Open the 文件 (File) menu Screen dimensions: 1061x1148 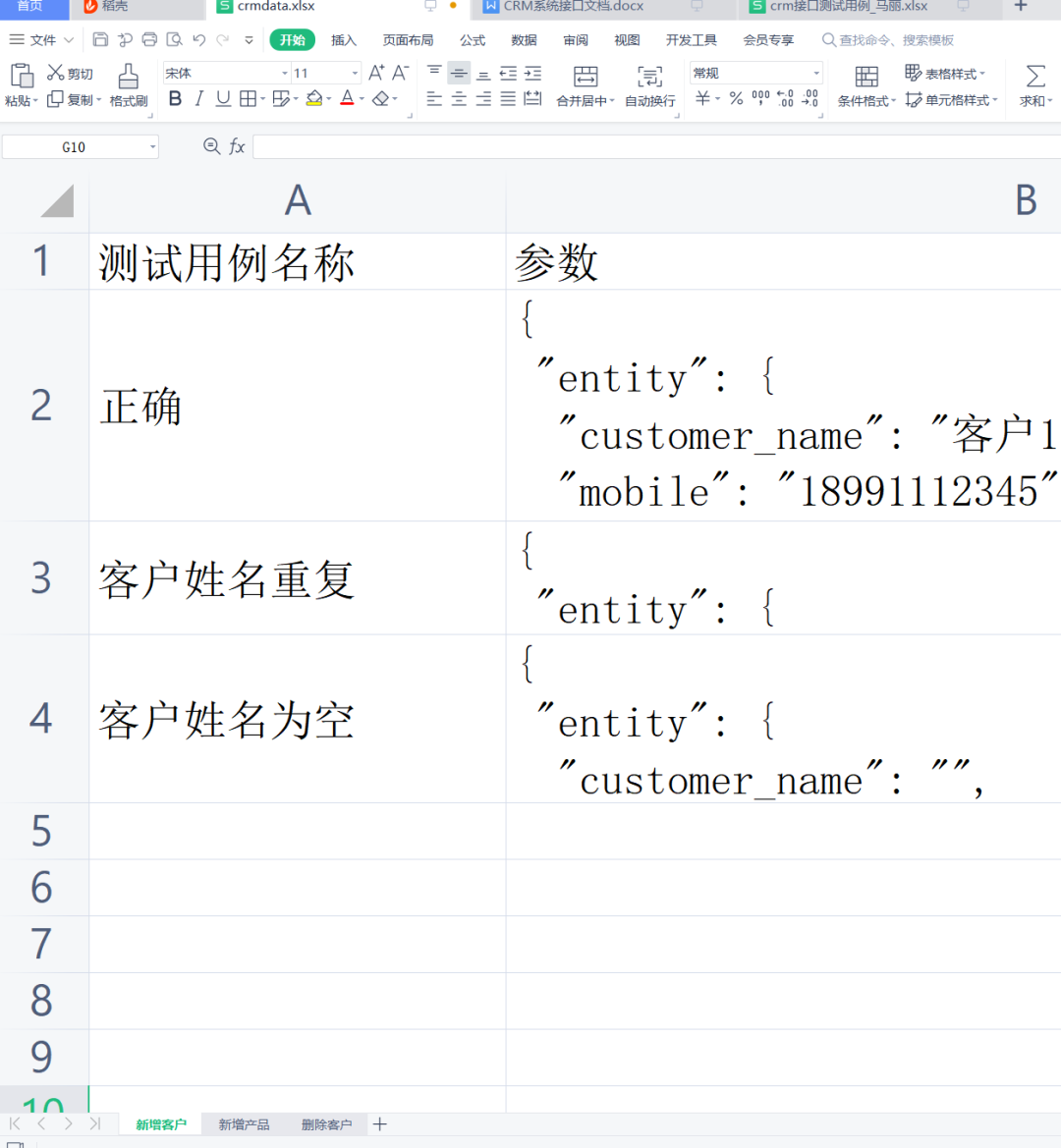point(41,39)
